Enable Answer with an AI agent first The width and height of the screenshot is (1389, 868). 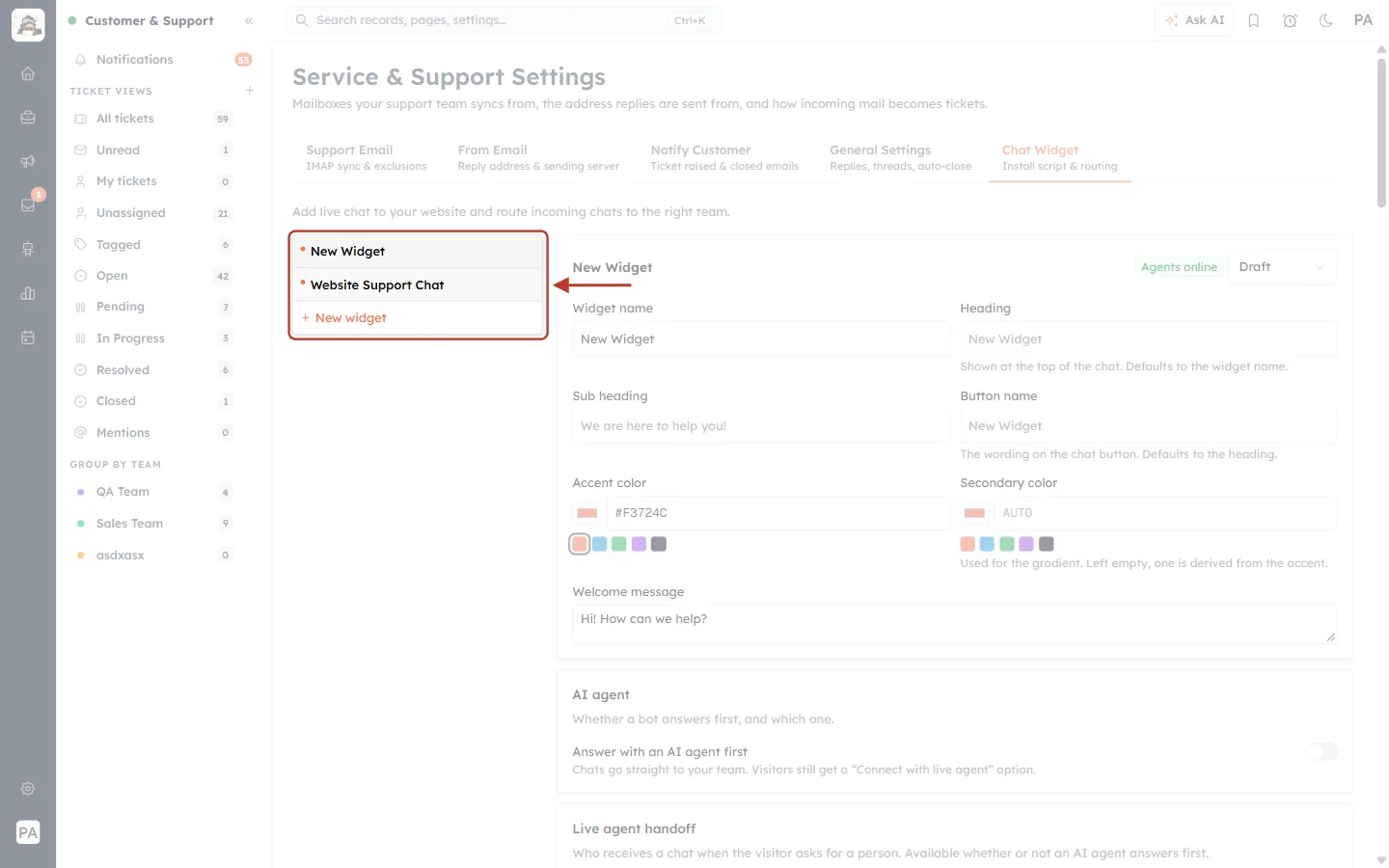1321,752
